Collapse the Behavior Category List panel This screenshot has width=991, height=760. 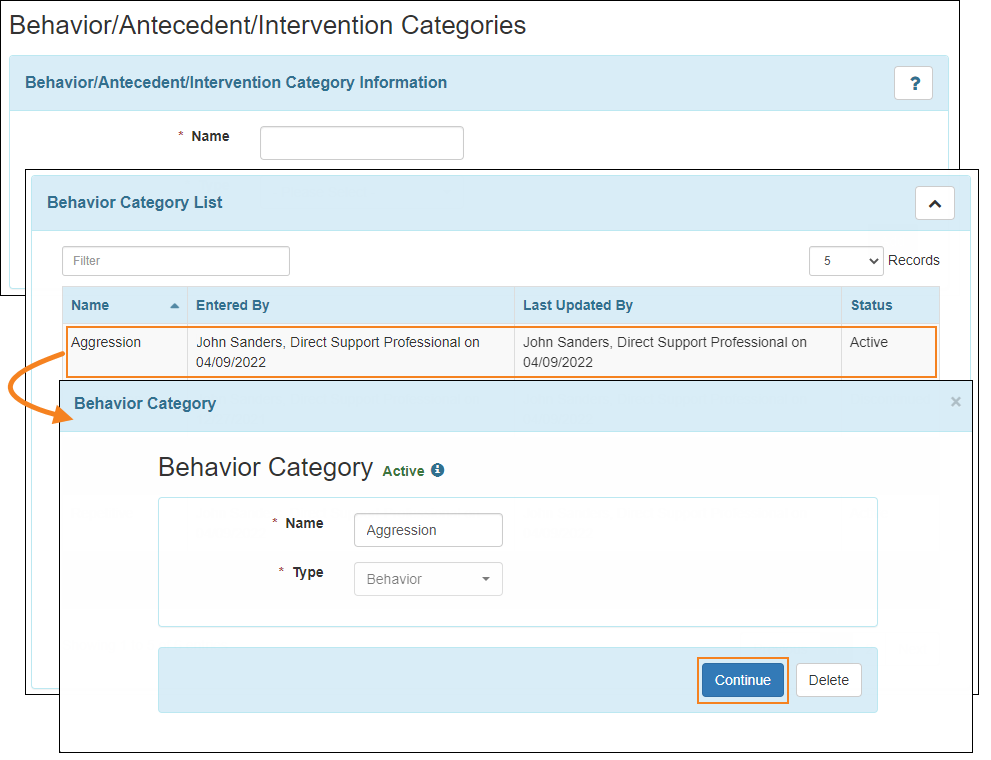934,203
